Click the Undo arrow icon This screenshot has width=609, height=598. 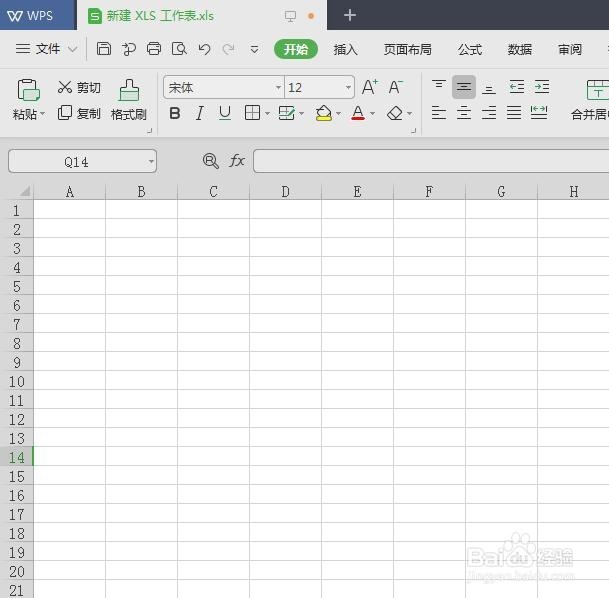click(x=204, y=49)
